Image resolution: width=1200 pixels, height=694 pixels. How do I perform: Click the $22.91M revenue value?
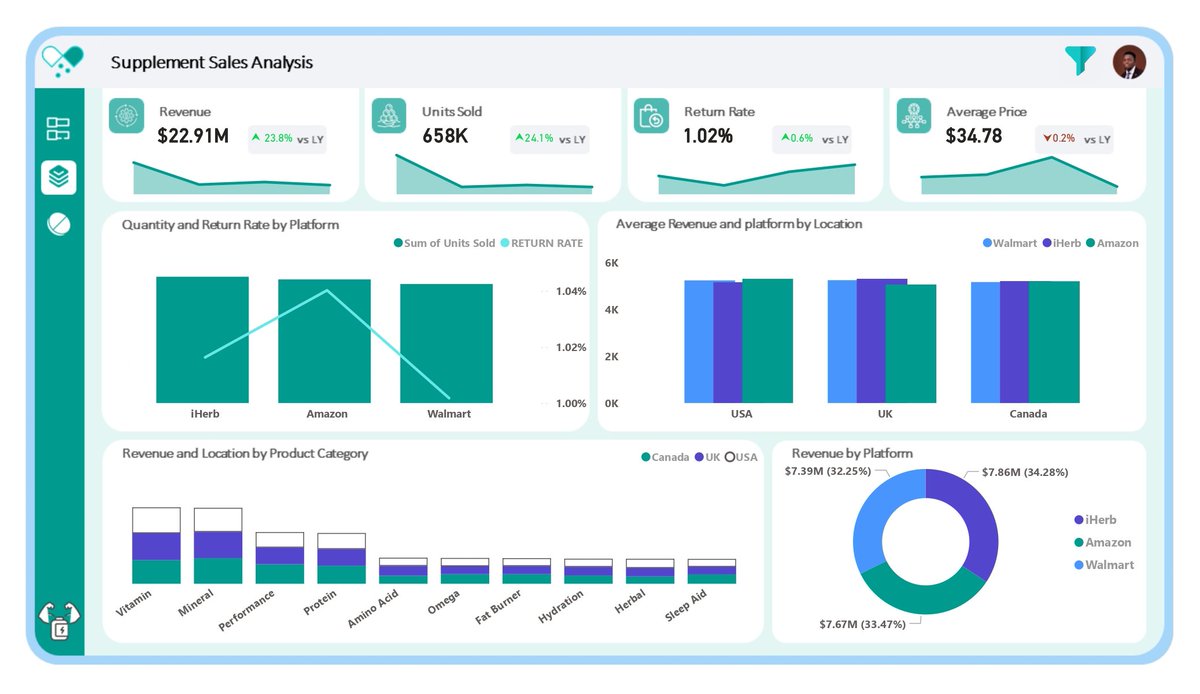click(x=193, y=136)
